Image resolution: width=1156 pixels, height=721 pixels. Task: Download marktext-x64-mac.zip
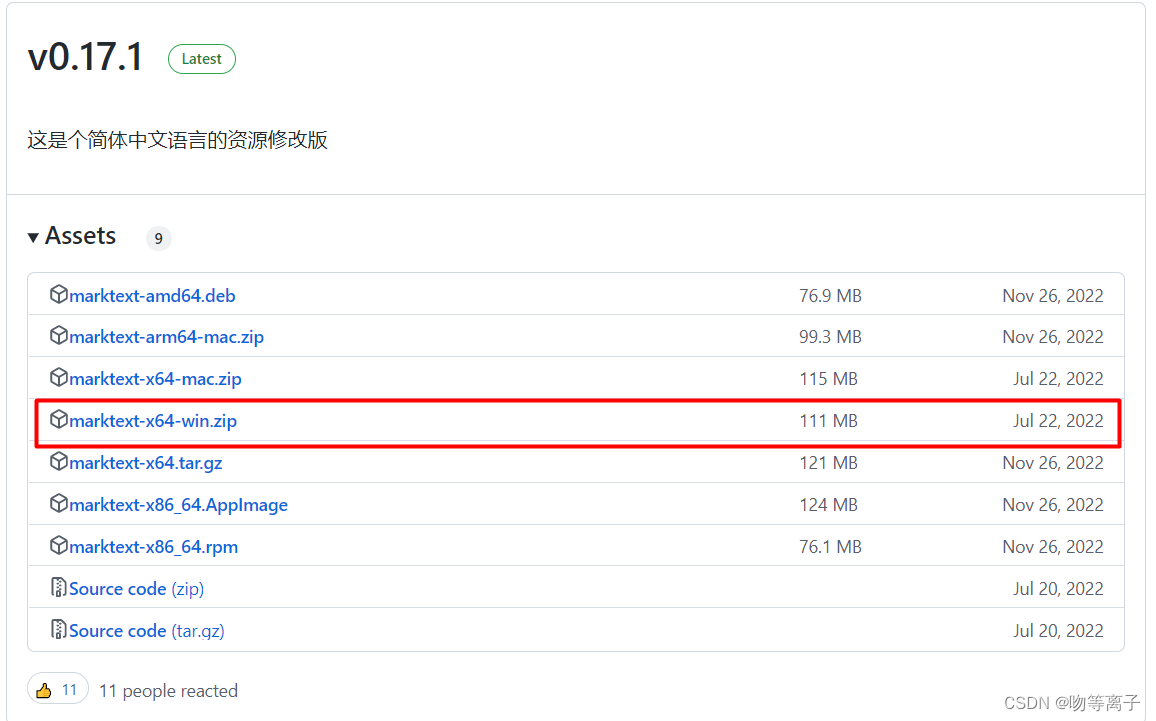click(x=156, y=379)
